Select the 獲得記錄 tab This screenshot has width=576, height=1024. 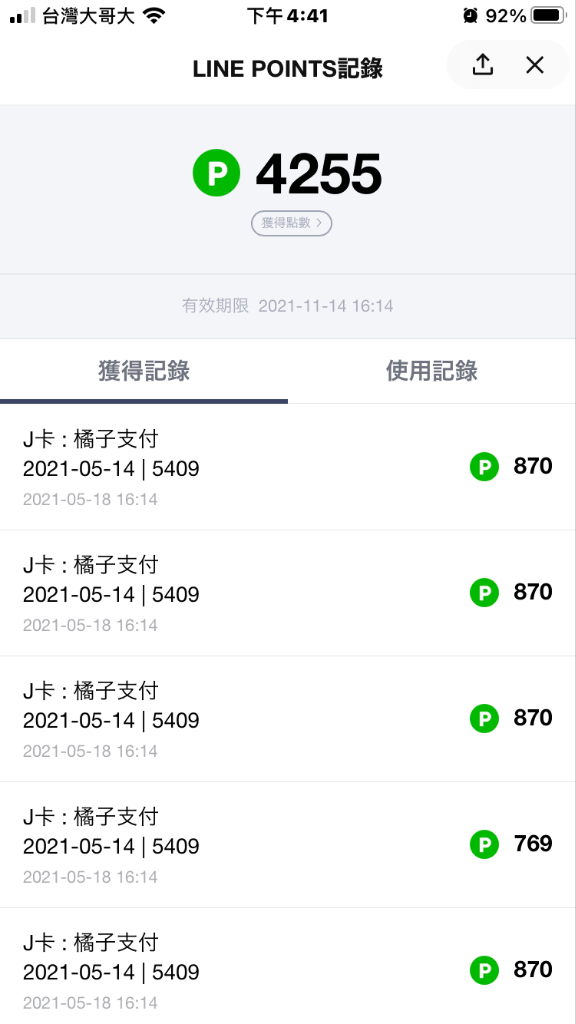144,371
